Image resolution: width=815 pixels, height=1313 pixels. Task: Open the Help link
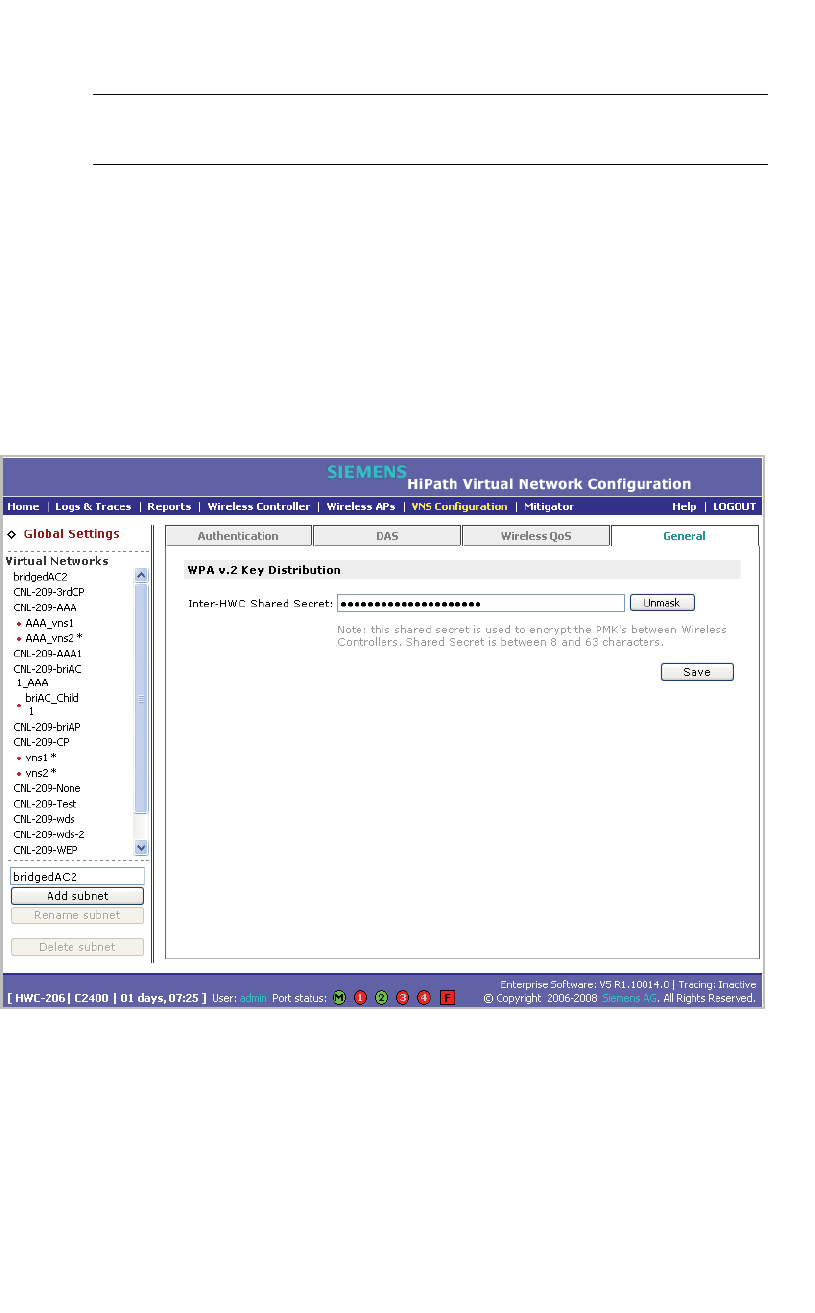(684, 507)
